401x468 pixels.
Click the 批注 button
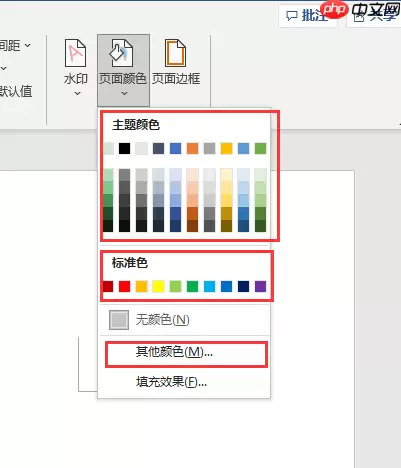pos(308,15)
